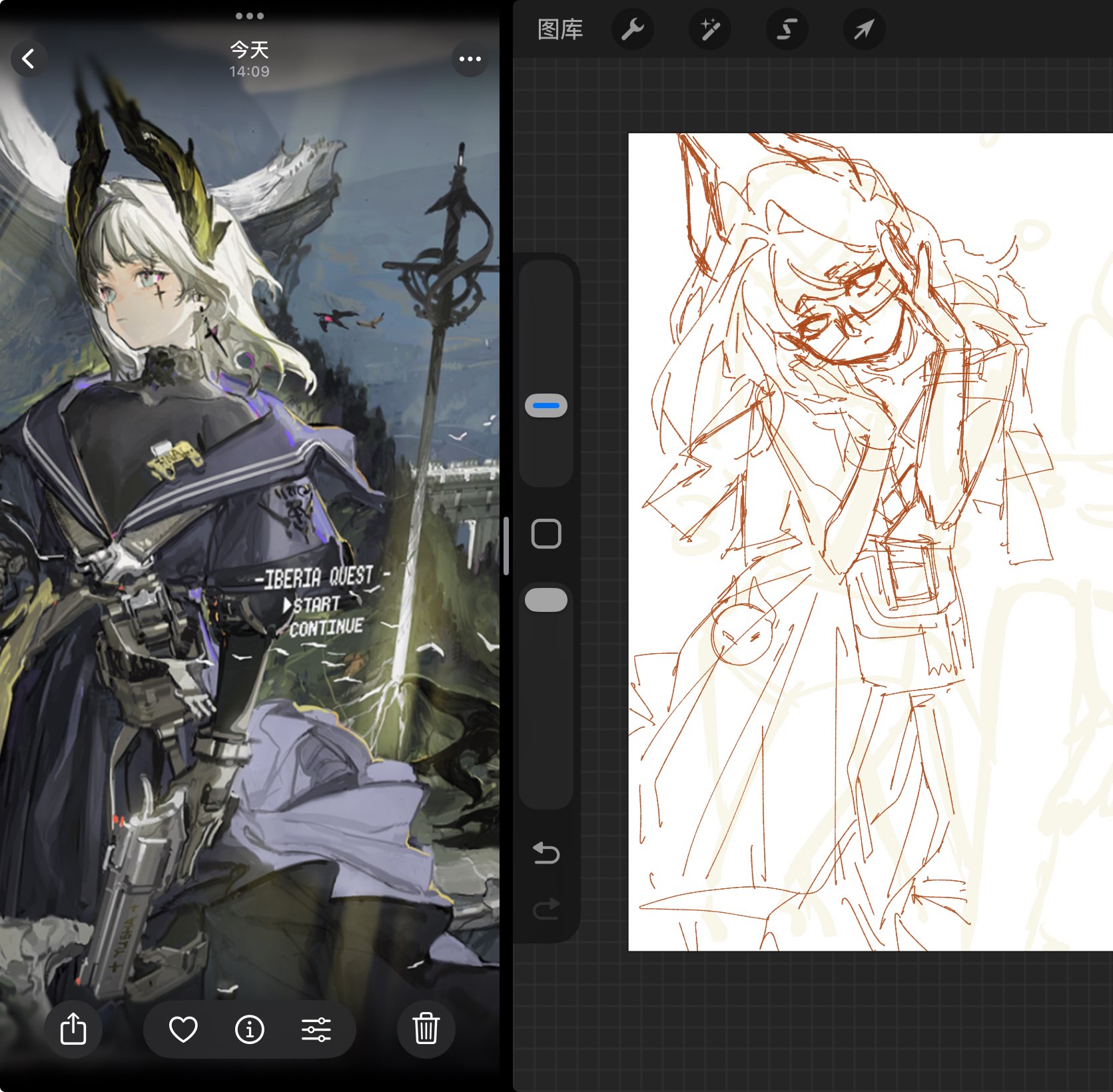Activate the Procreate Selection tool
The height and width of the screenshot is (1092, 1113).
click(787, 29)
